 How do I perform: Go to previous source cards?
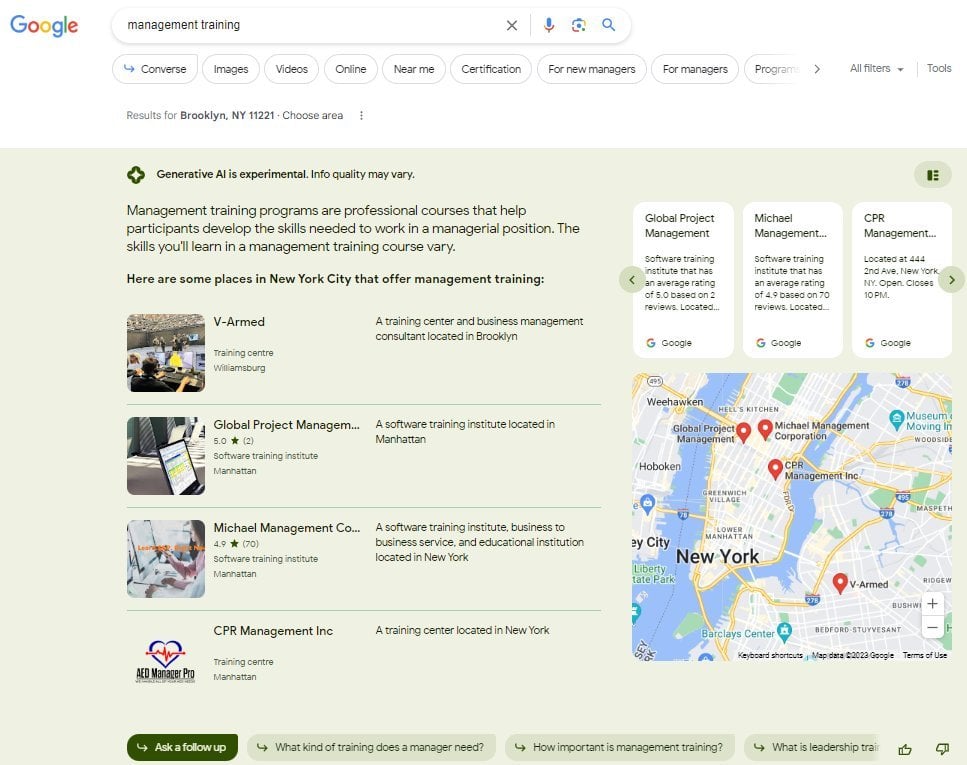coord(632,279)
